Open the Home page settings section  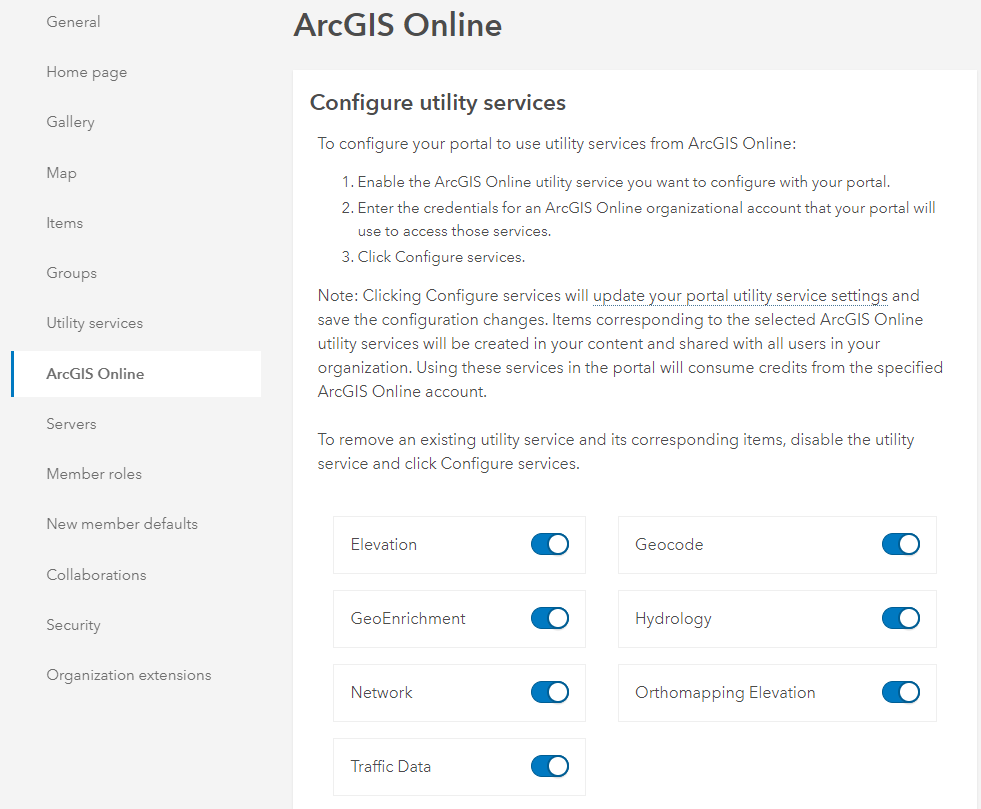click(86, 71)
